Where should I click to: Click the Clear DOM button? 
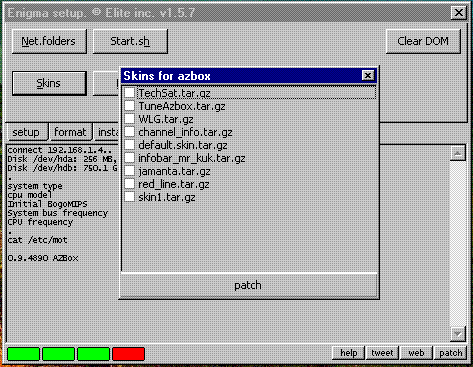[423, 41]
